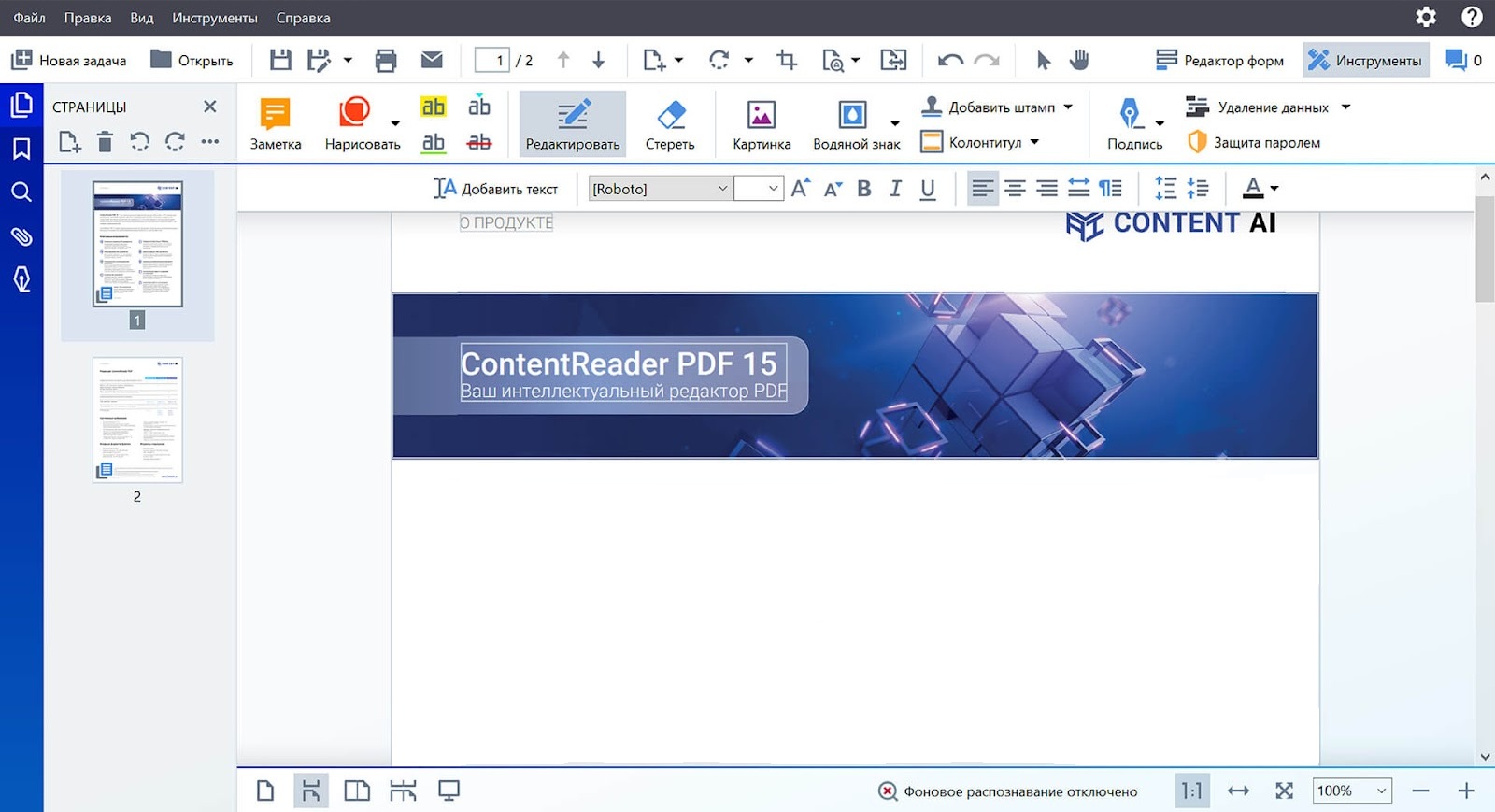
Task: Open the Справка menu
Action: (x=303, y=18)
